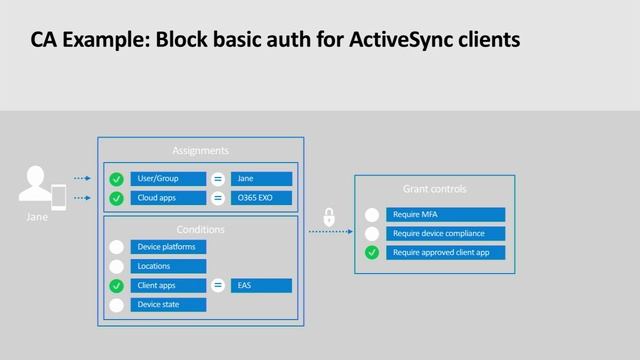The height and width of the screenshot is (360, 640).
Task: Click green checkmark beside Require approved client app
Action: (371, 253)
